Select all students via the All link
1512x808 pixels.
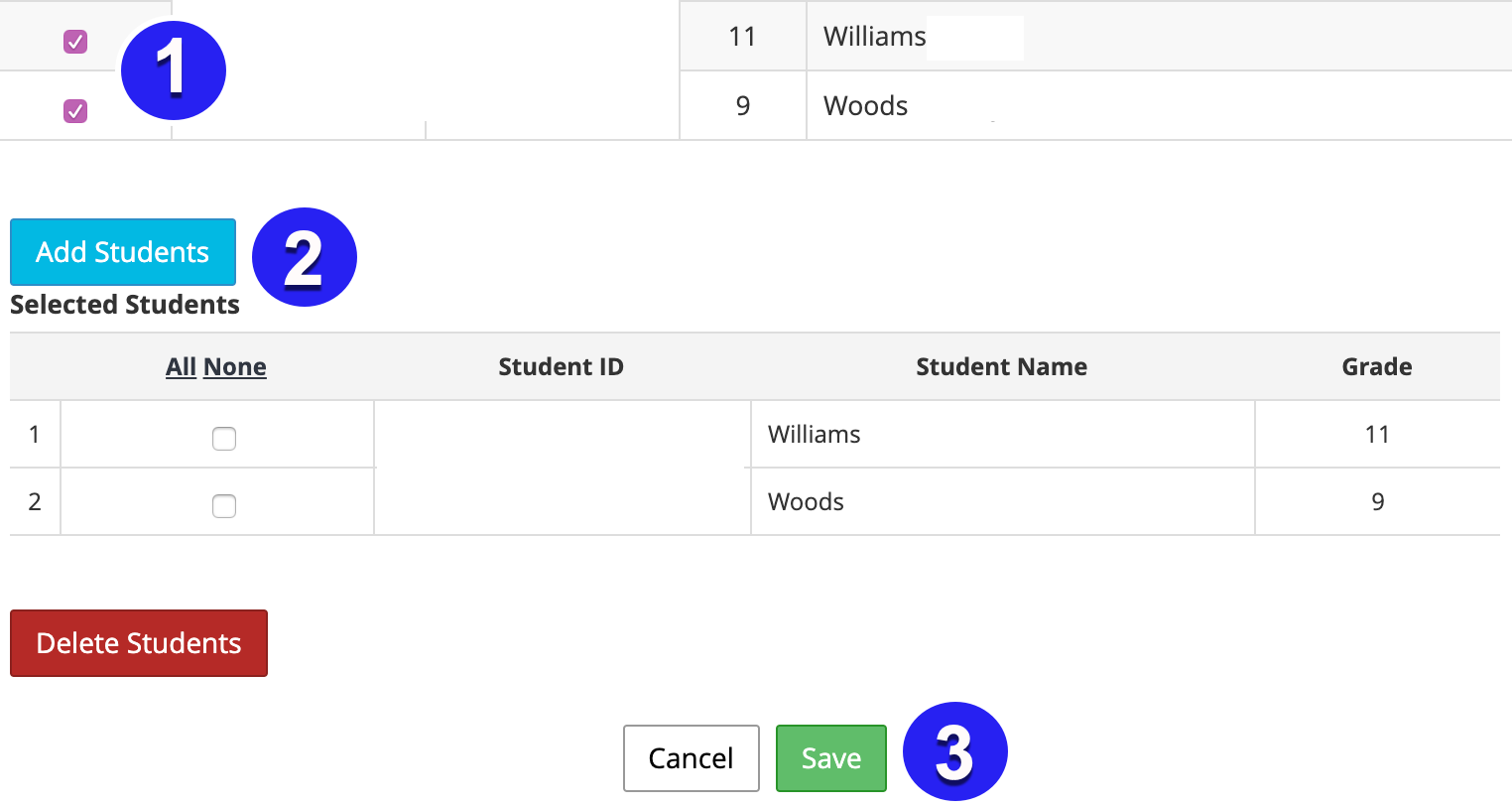pyautogui.click(x=181, y=367)
